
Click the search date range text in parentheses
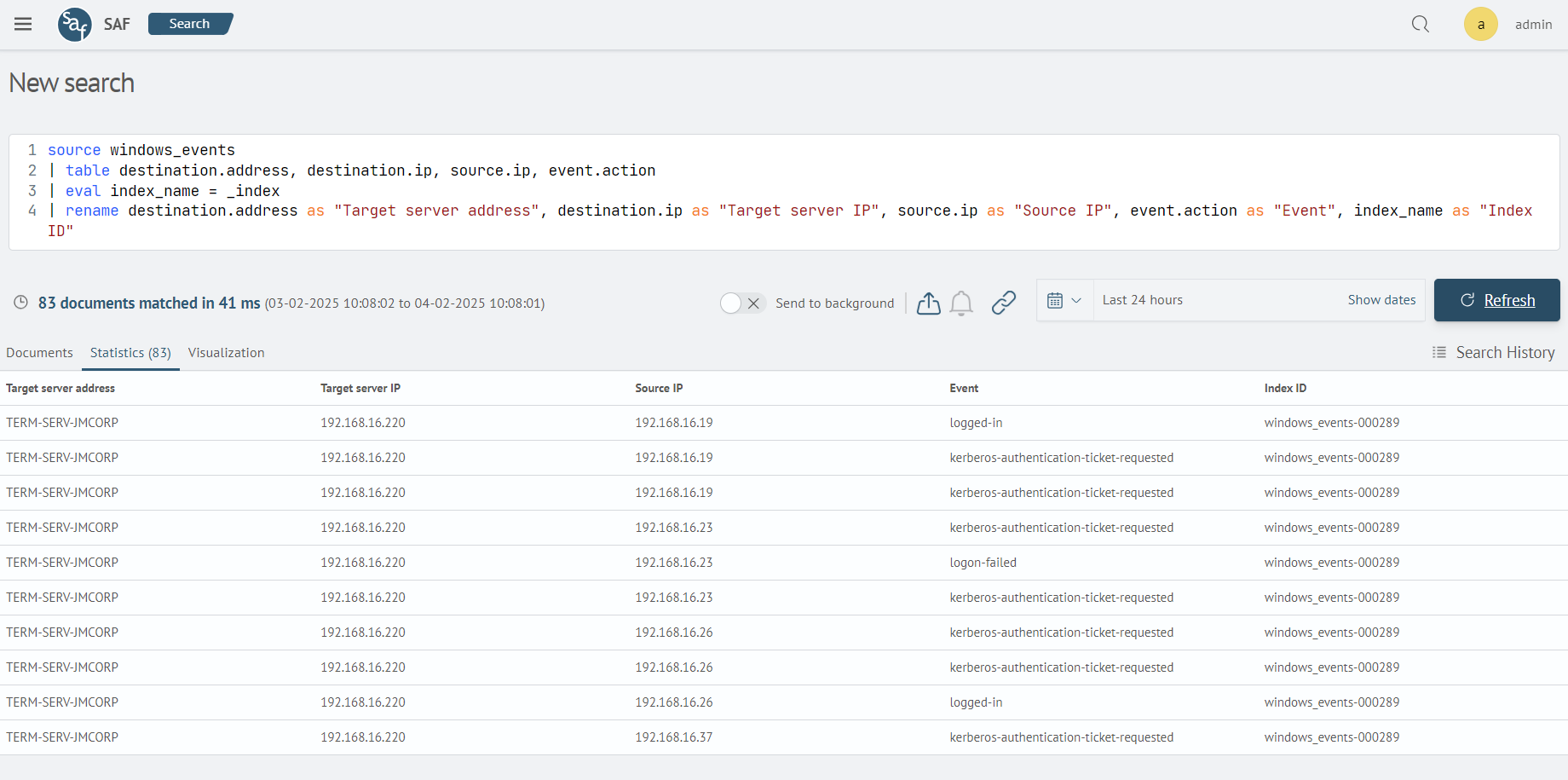(x=405, y=303)
